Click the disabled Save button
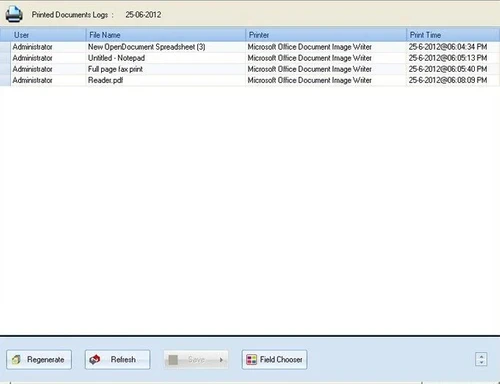The image size is (500, 384). pos(196,359)
